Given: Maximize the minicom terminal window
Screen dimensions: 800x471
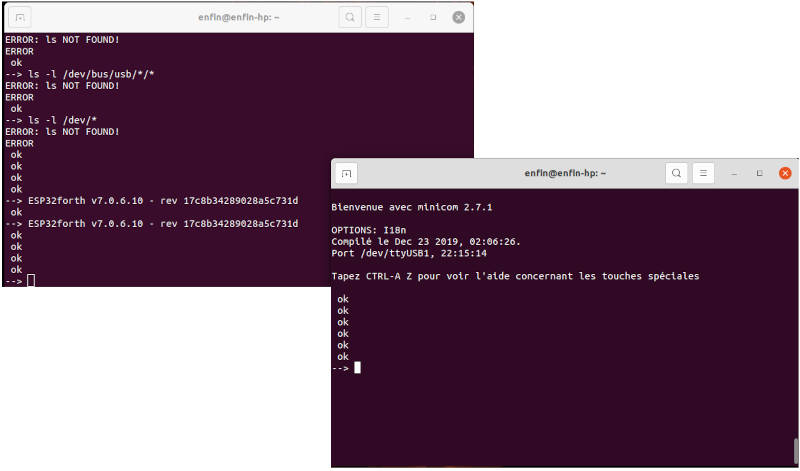Looking at the screenshot, I should pos(760,173).
